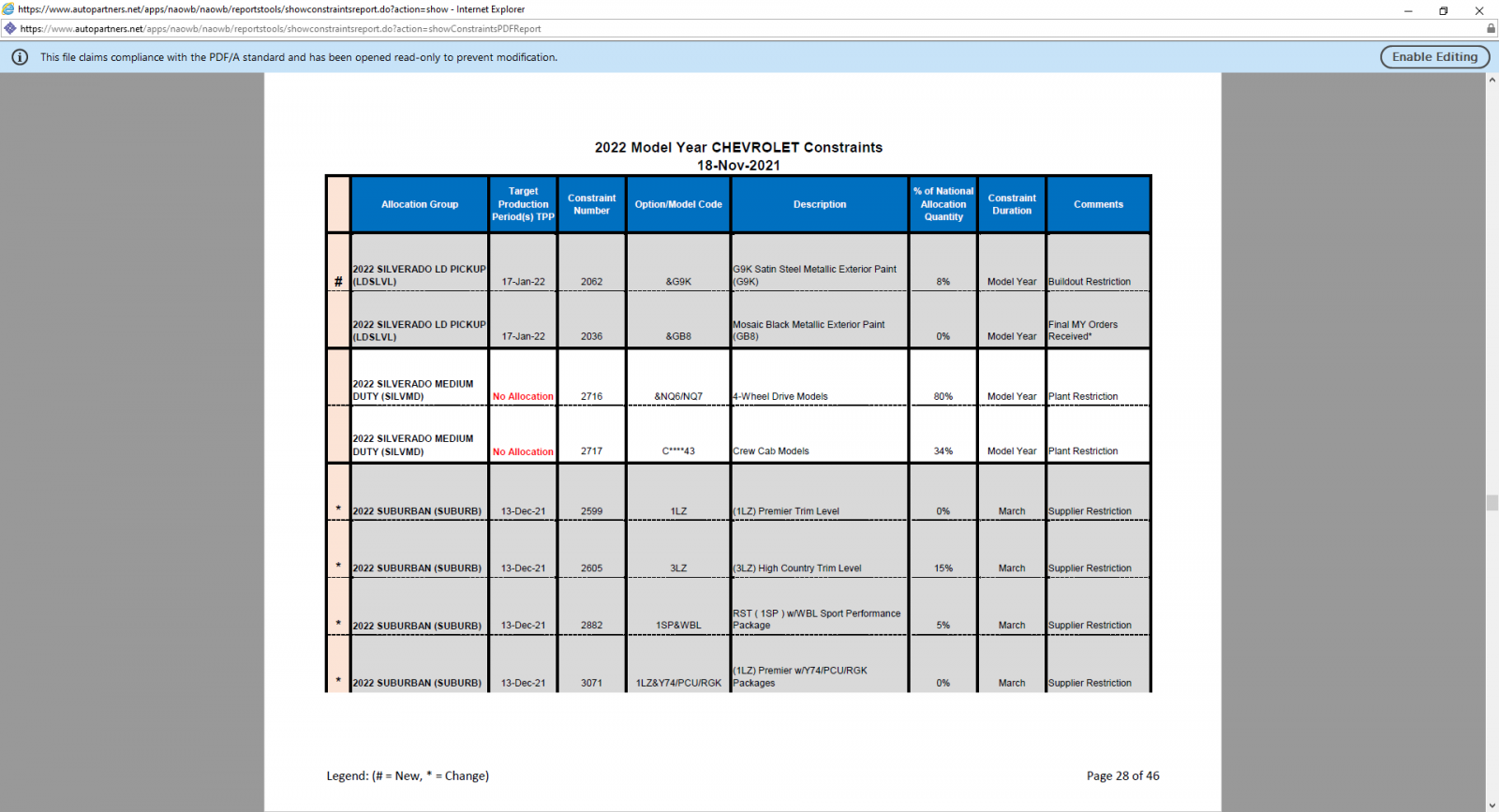Click the Internet Explorer title bar icon
Image resolution: width=1499 pixels, height=812 pixels.
point(8,9)
